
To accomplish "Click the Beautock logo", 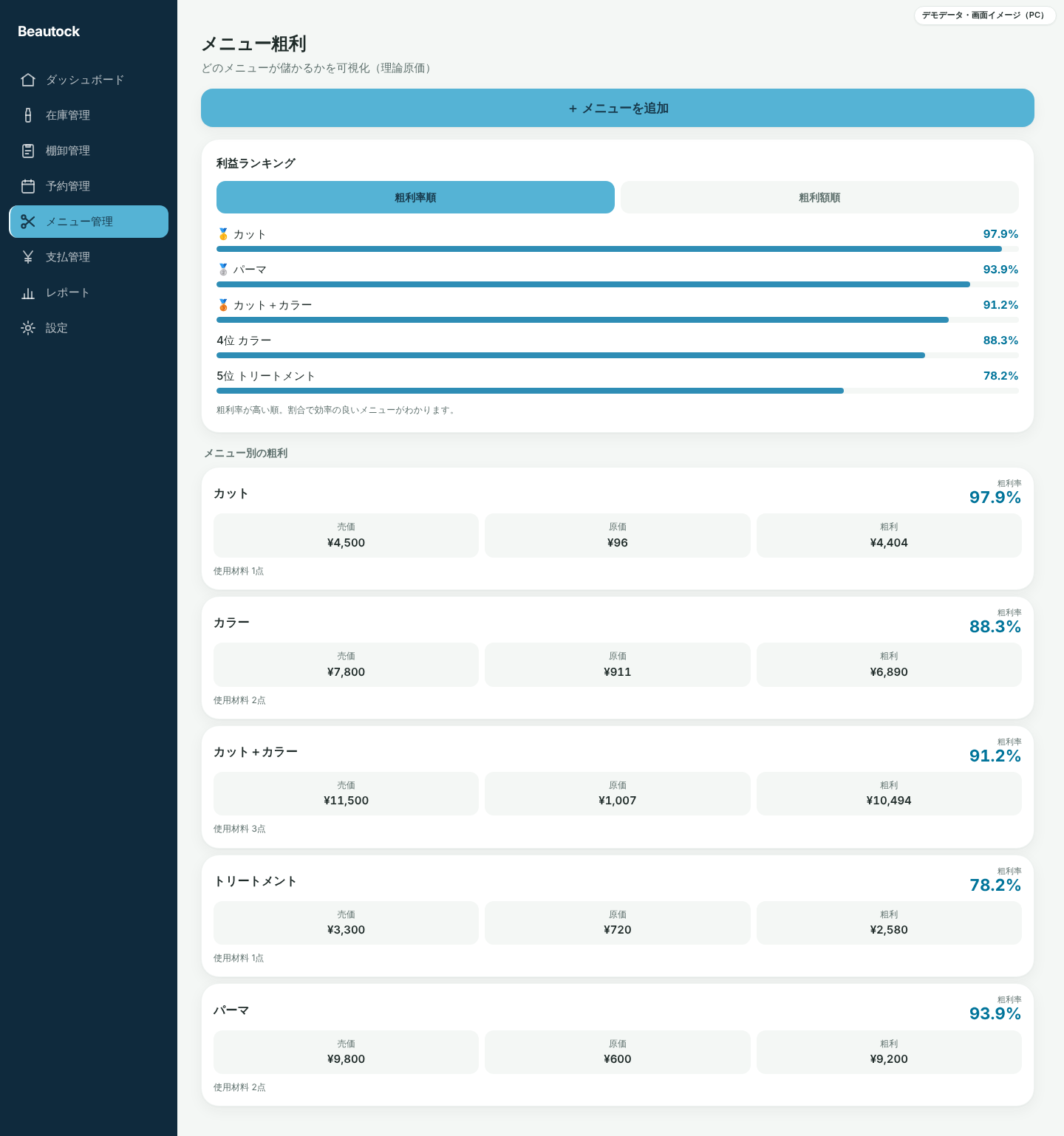I will 49,31.
